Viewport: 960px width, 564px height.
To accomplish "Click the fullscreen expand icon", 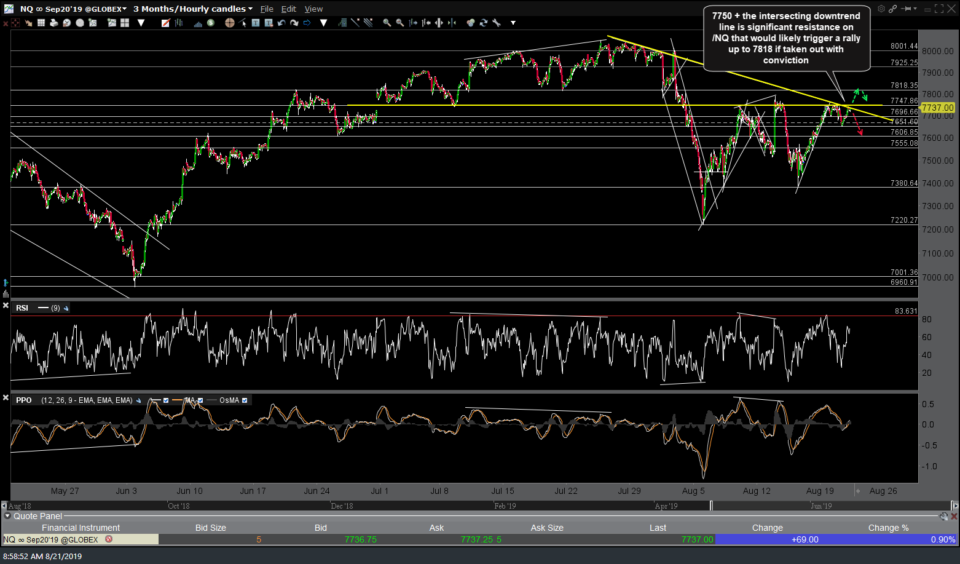I will point(939,9).
